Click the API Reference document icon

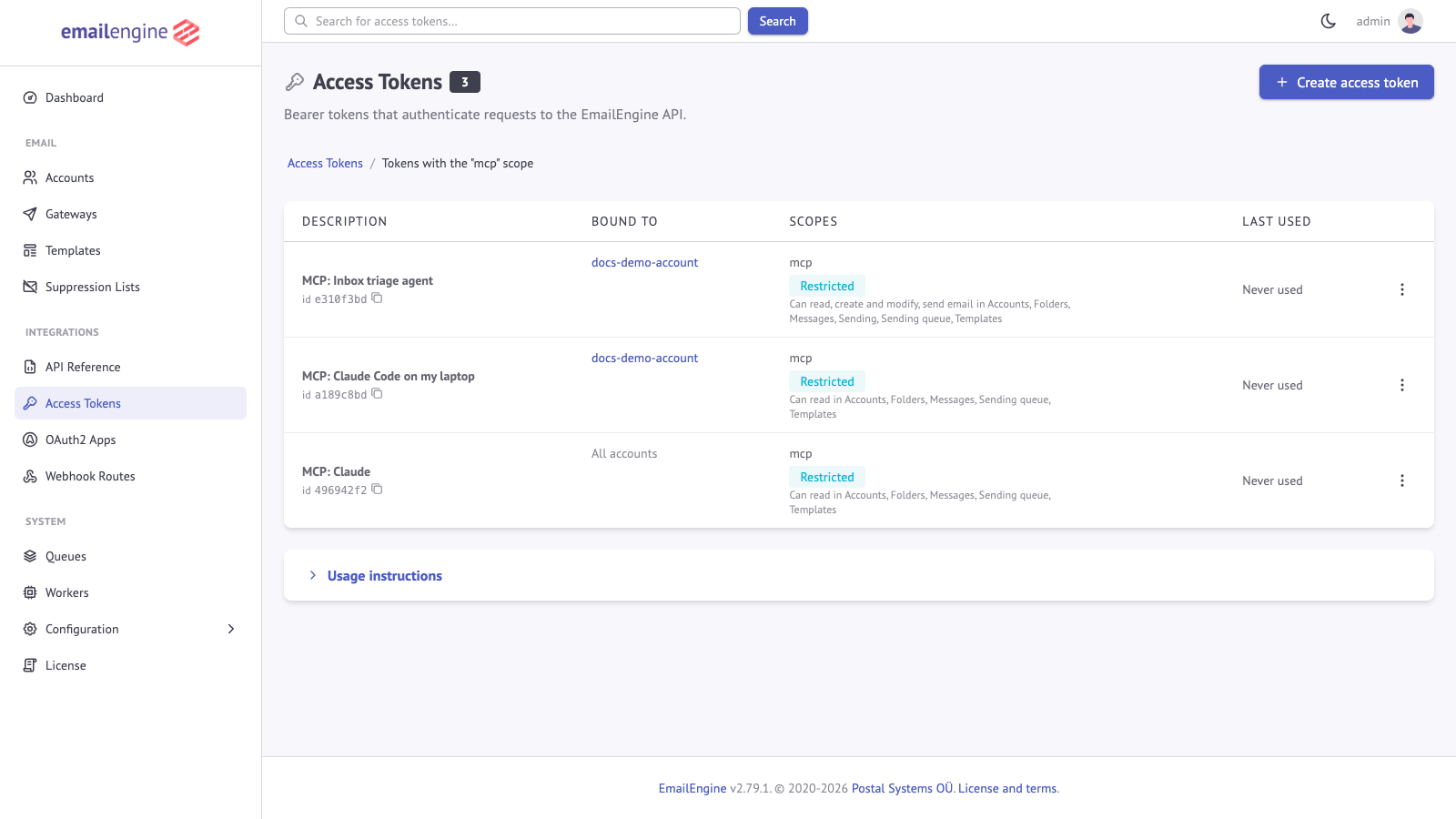tap(30, 367)
